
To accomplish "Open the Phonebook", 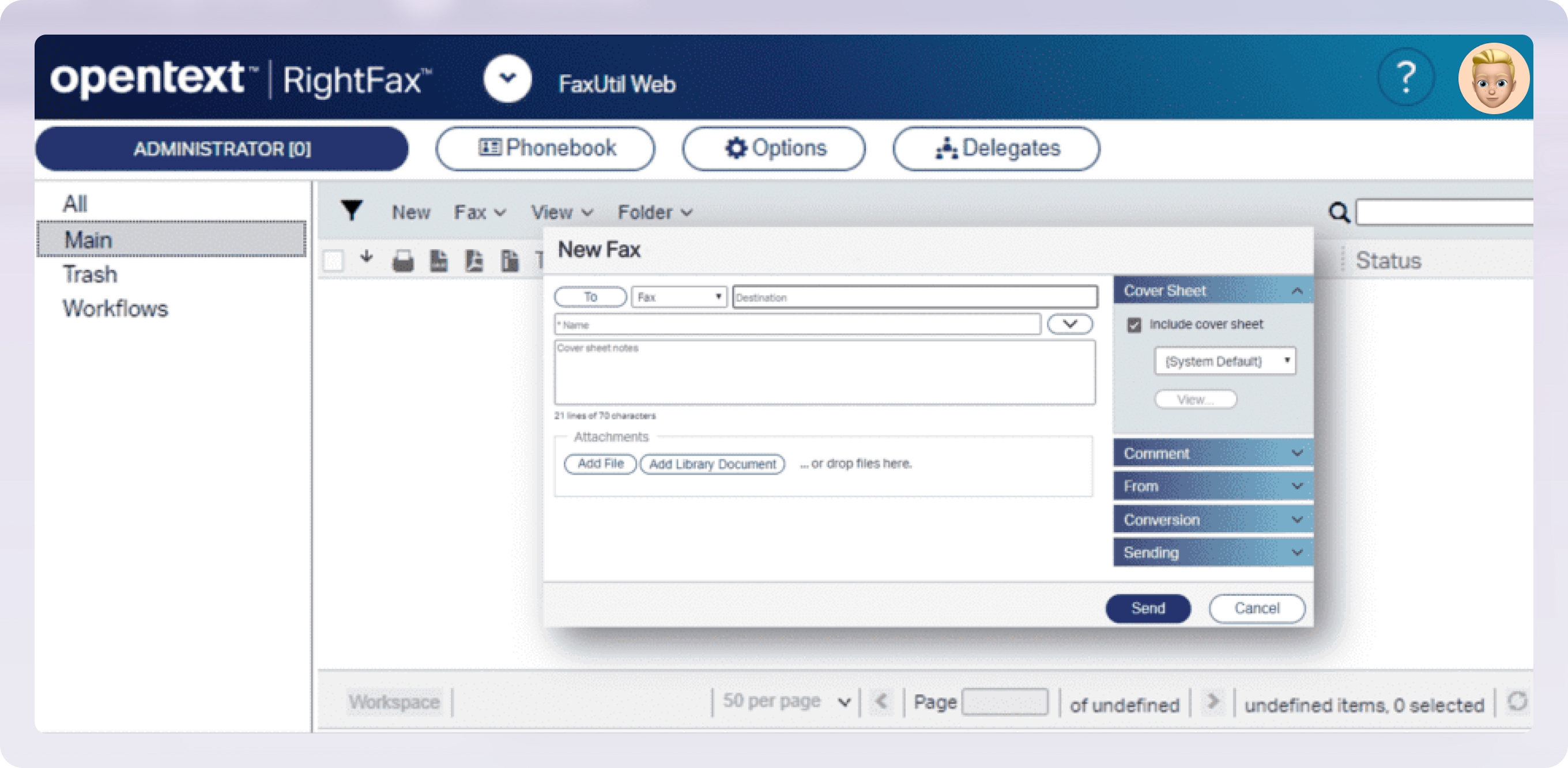I will (545, 148).
